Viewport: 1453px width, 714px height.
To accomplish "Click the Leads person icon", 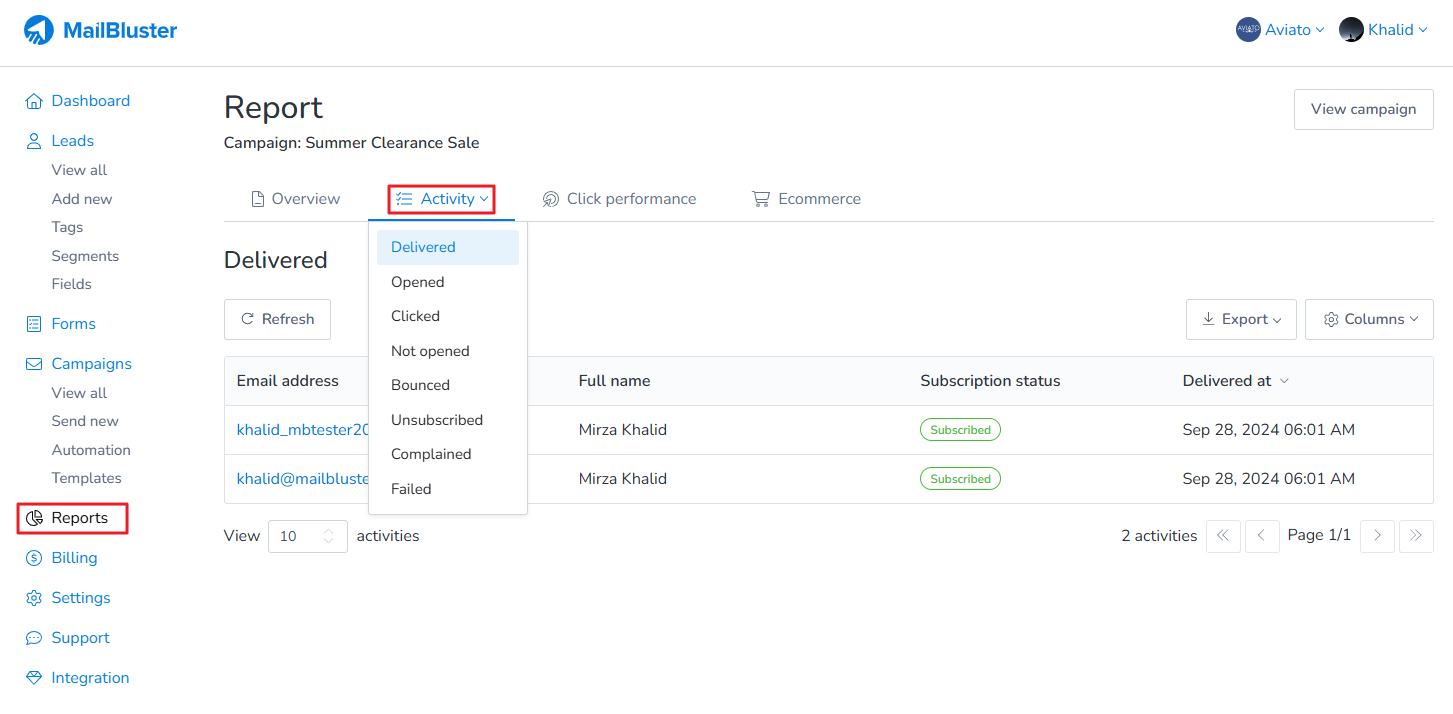I will tap(34, 141).
